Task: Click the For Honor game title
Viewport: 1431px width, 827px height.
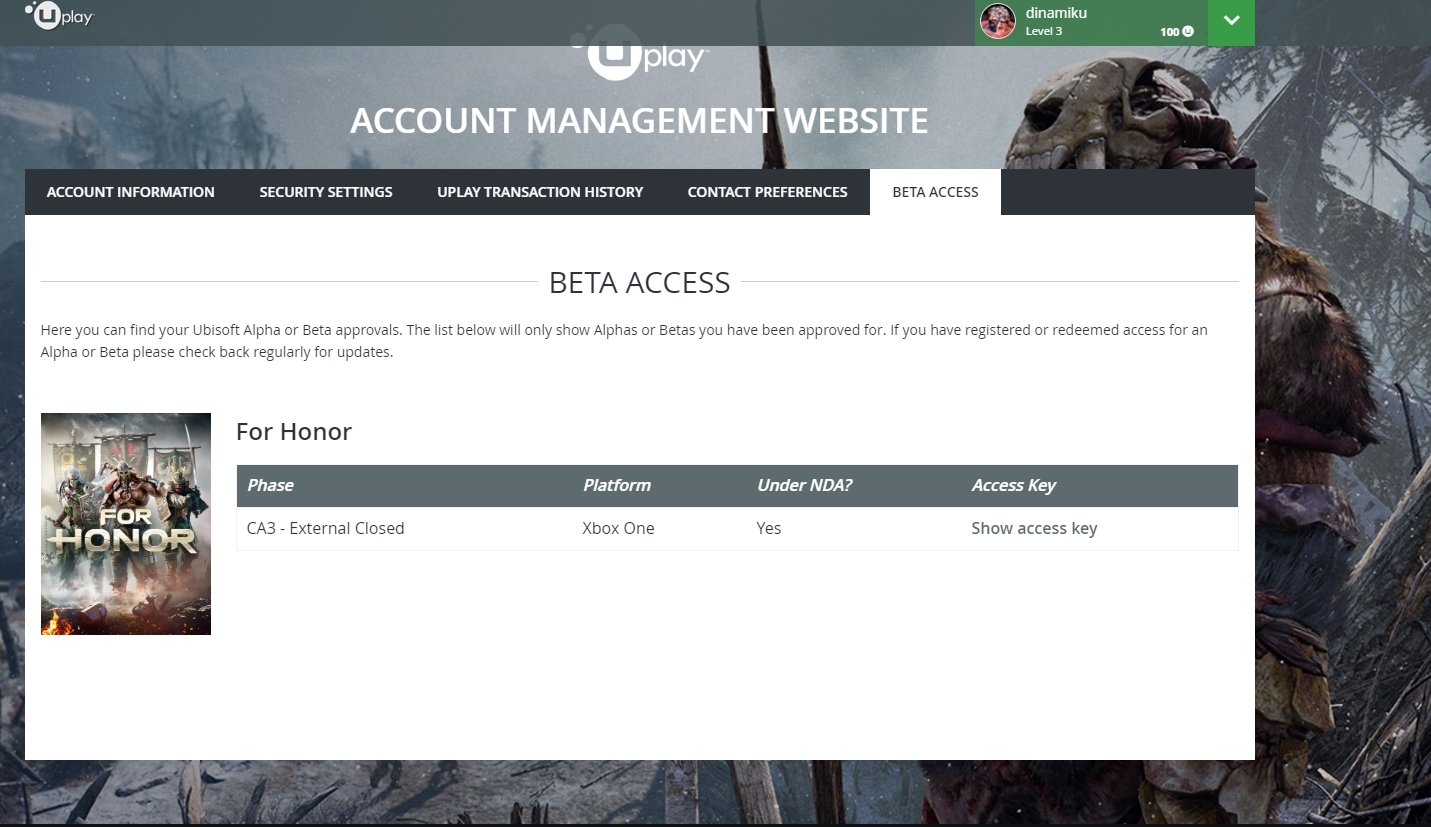Action: (x=294, y=431)
